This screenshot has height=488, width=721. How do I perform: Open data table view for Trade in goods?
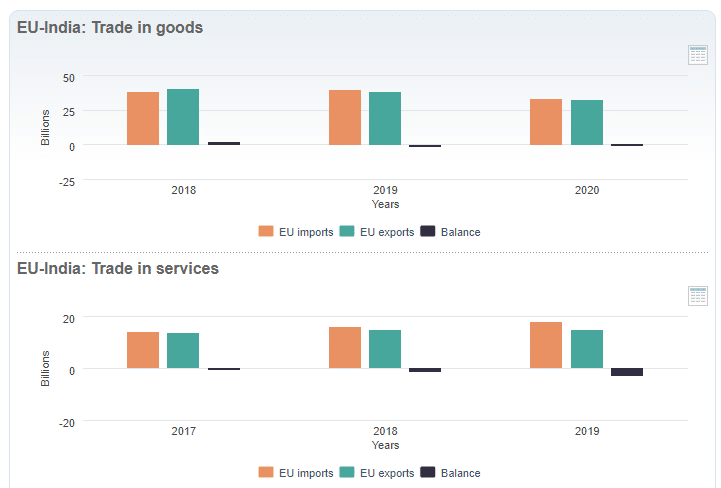click(698, 55)
